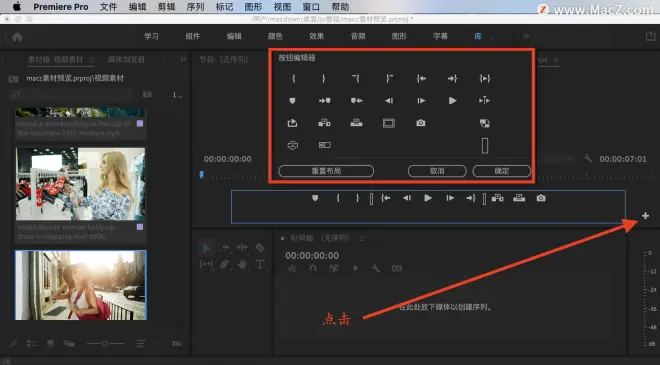The image size is (660, 365).
Task: Open the timeline panel hamburger menu
Action: pos(362,238)
